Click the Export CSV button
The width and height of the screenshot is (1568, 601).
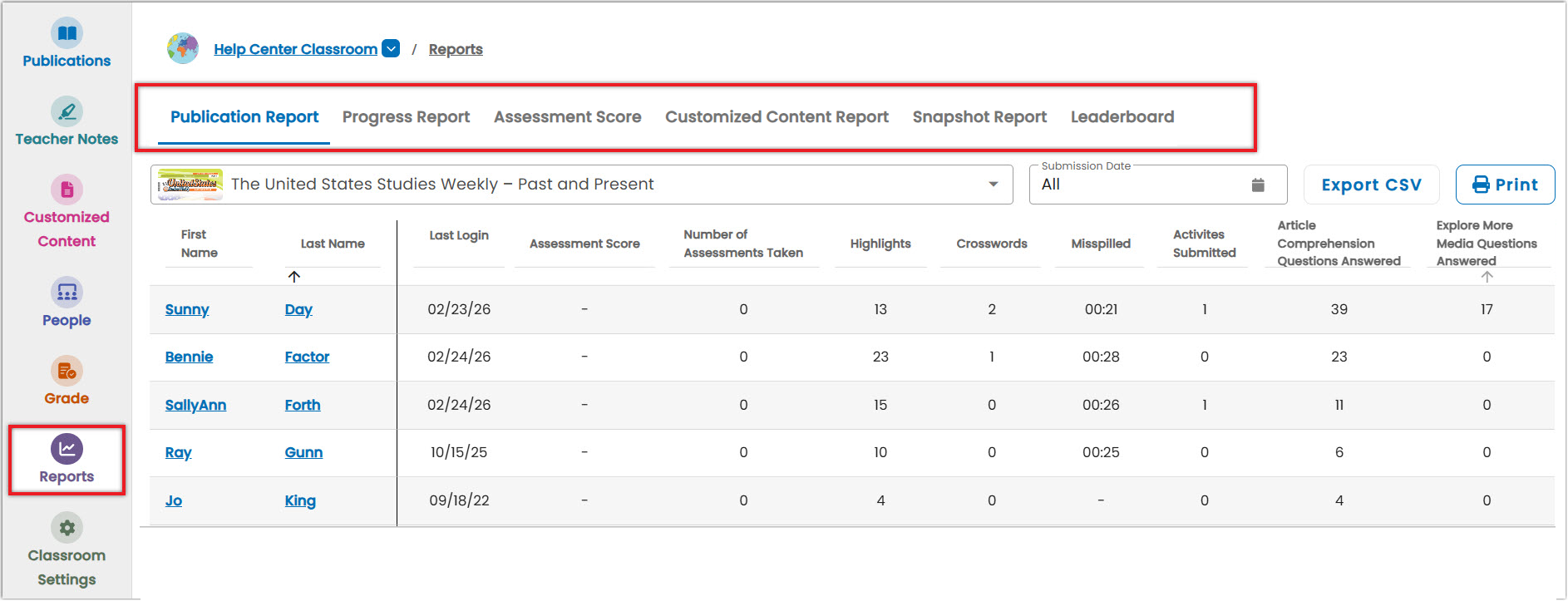pyautogui.click(x=1371, y=185)
